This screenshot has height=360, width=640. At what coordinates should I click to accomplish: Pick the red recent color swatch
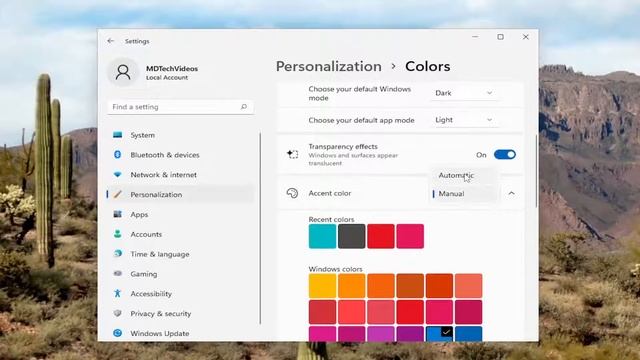381,236
